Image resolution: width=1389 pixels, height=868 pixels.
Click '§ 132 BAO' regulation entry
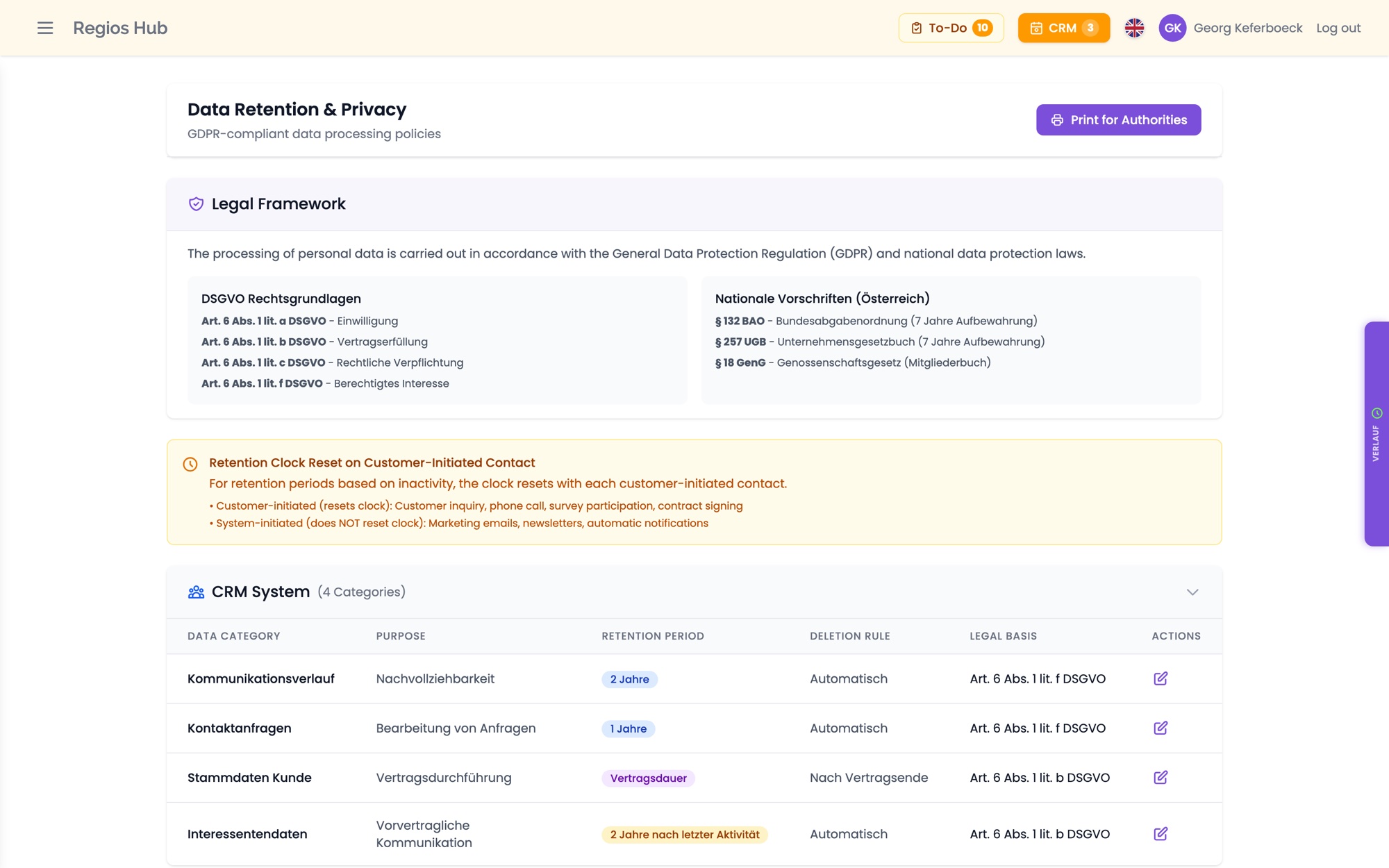coord(876,321)
